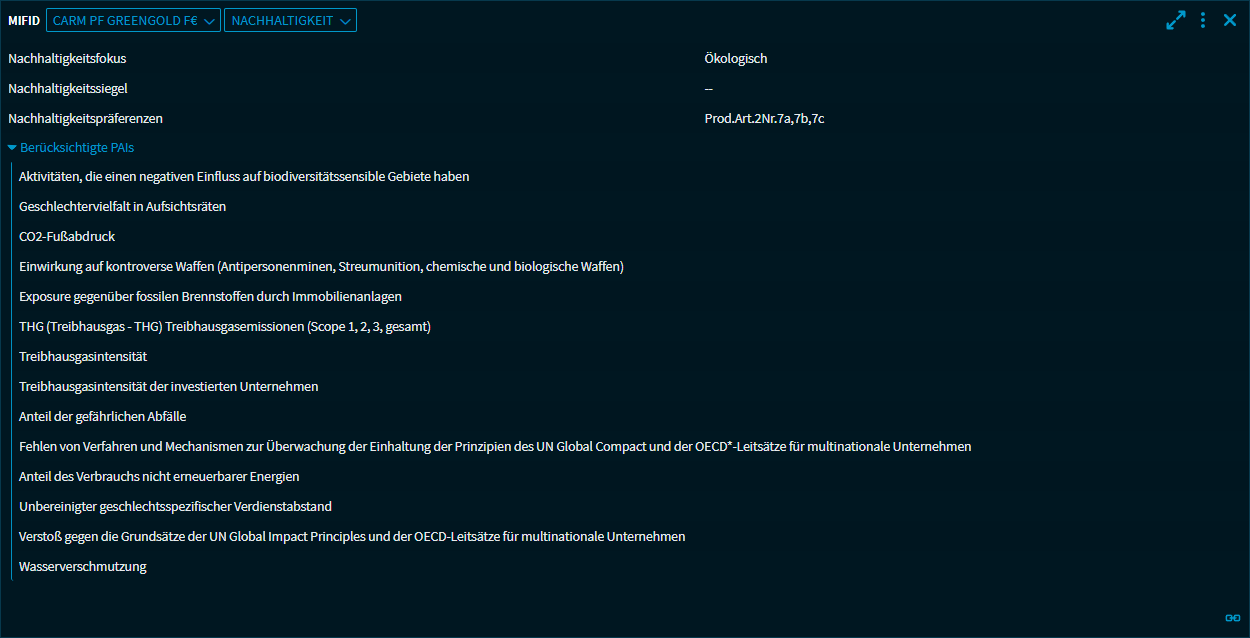This screenshot has width=1250, height=638.
Task: Click Geschlechtervielfalt in Aufsichtsräten entry
Action: point(122,207)
